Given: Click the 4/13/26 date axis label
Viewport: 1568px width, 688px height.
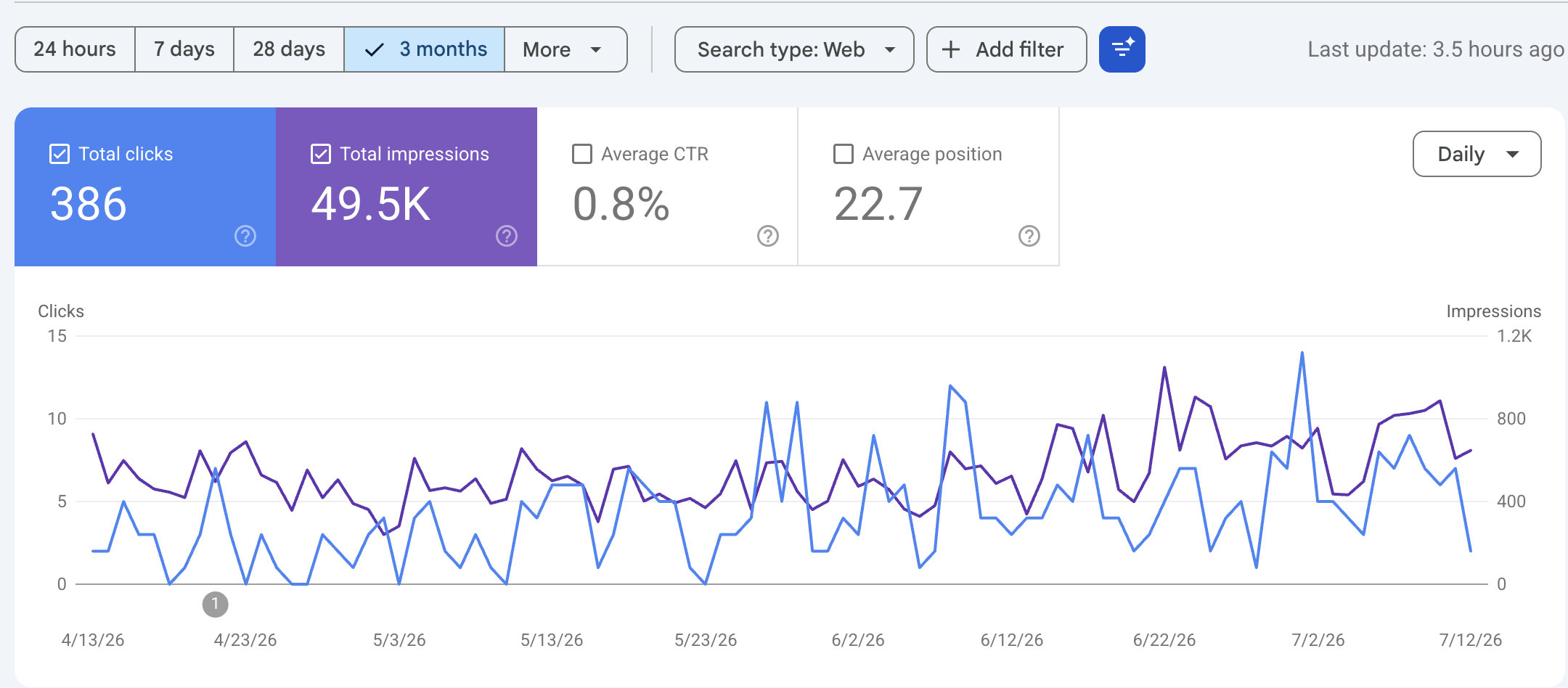Looking at the screenshot, I should [x=93, y=640].
